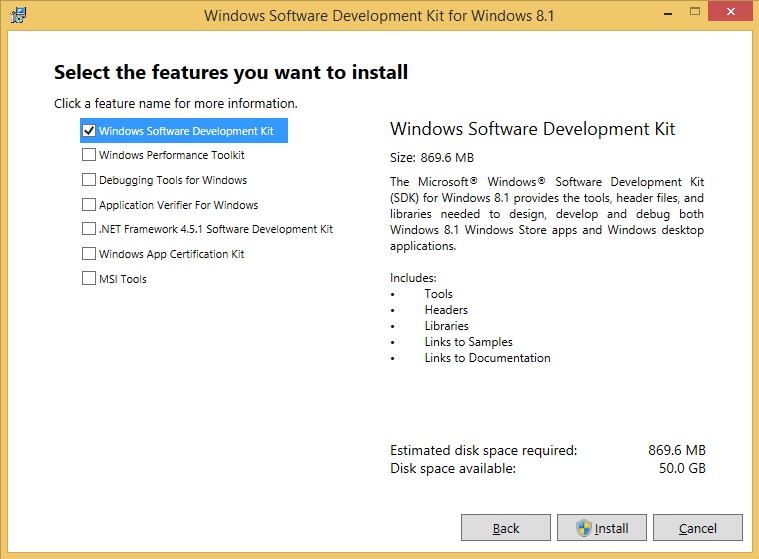
Task: Enable .NET Framework 4.5.1 SDK checkbox
Action: pos(89,229)
